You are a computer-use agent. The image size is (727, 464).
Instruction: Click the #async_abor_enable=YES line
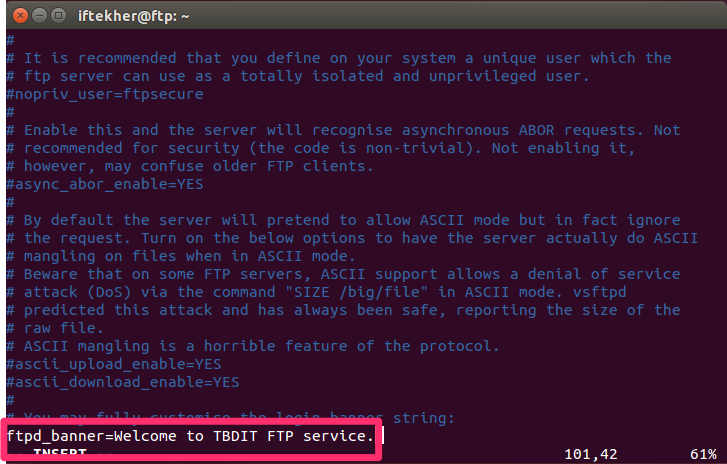[105, 184]
